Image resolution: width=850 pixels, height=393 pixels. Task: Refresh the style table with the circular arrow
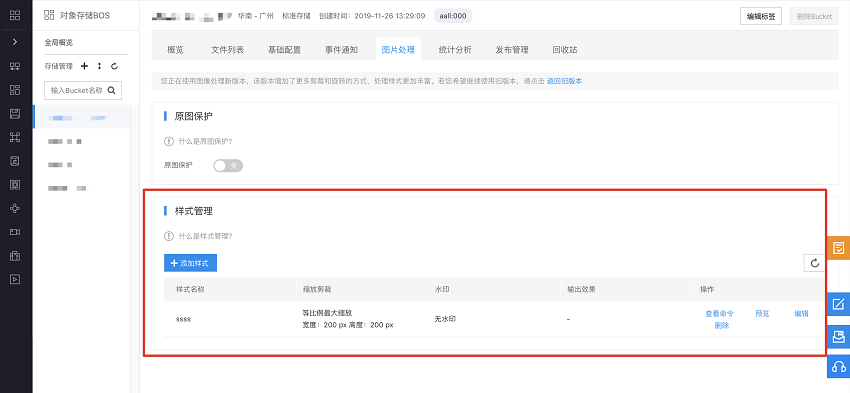tap(814, 263)
